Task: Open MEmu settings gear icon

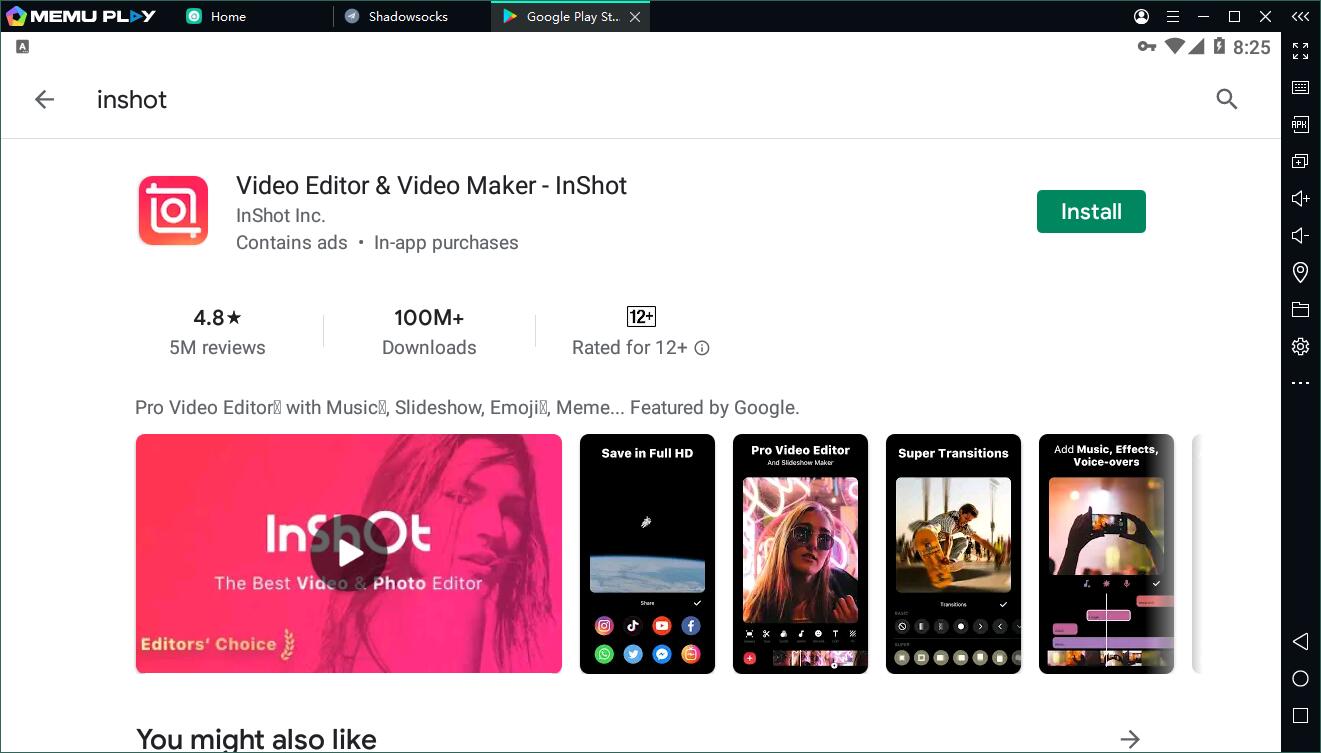Action: pos(1300,346)
